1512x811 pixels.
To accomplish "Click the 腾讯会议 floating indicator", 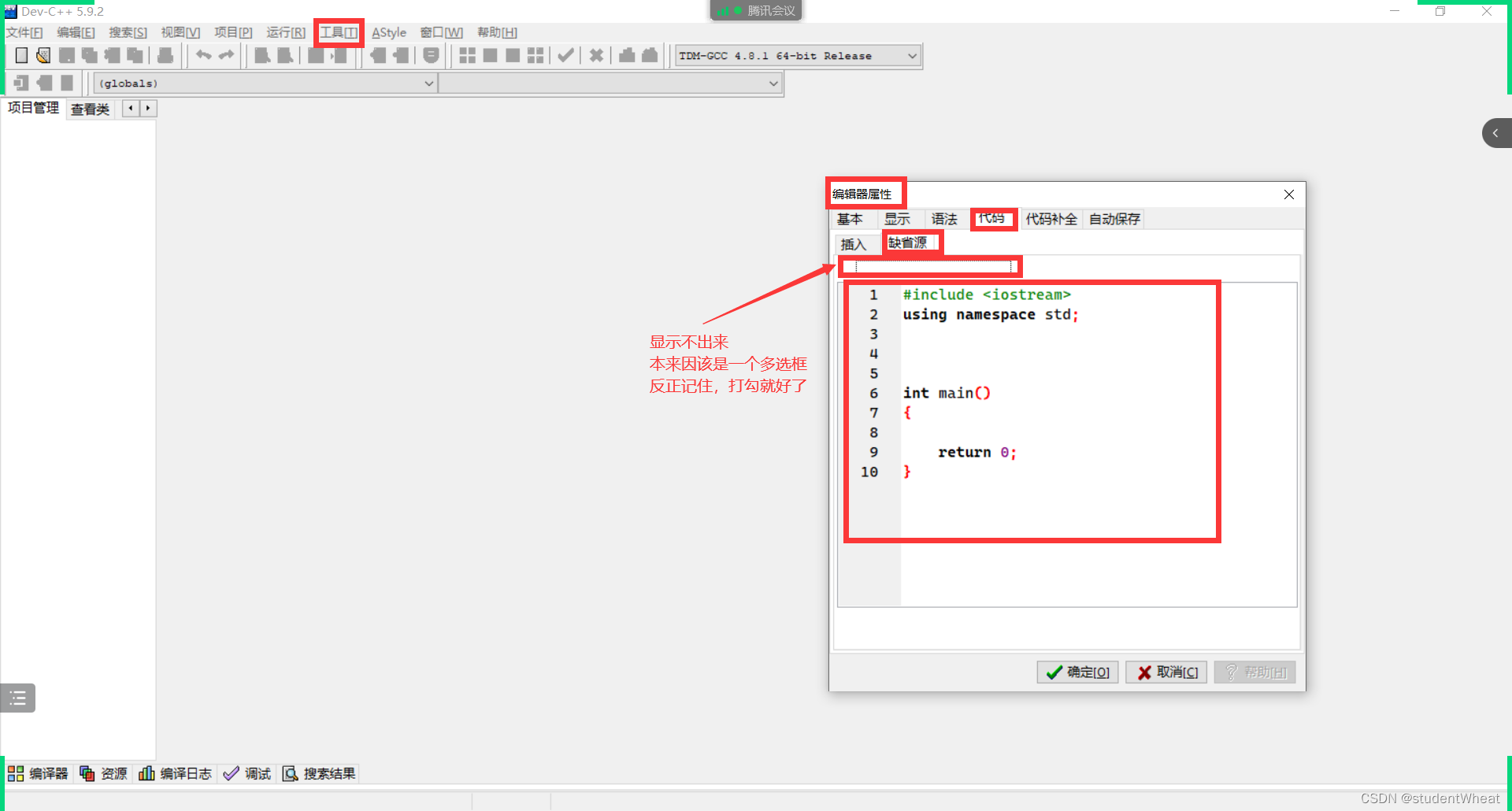I will click(x=756, y=10).
